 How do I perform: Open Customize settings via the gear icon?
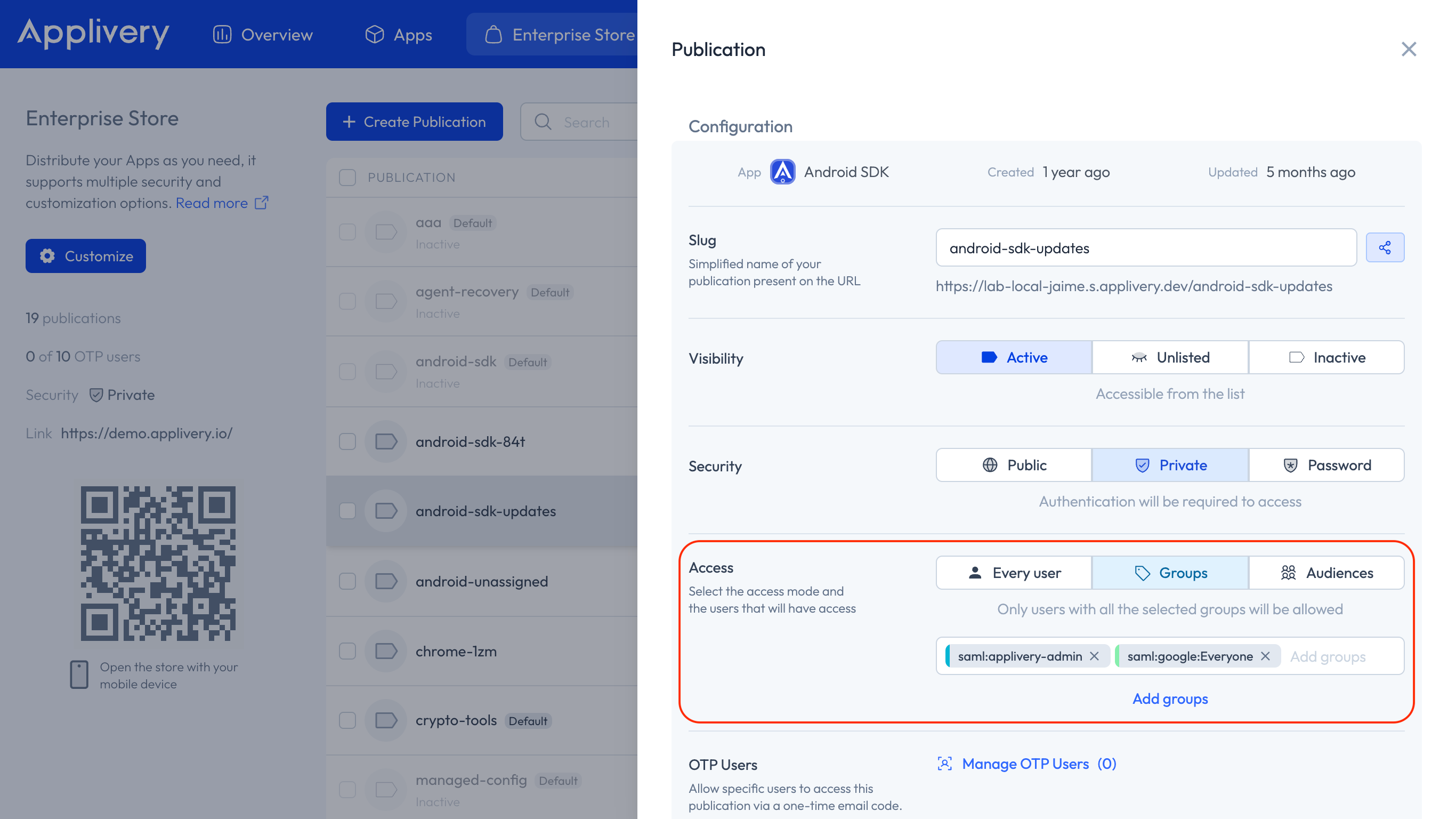coord(48,255)
